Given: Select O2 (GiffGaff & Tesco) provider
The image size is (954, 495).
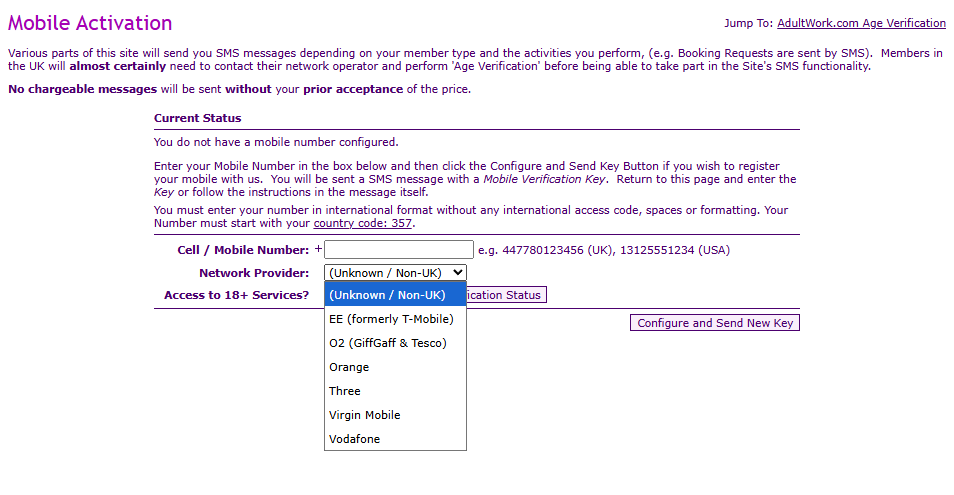Looking at the screenshot, I should [387, 343].
